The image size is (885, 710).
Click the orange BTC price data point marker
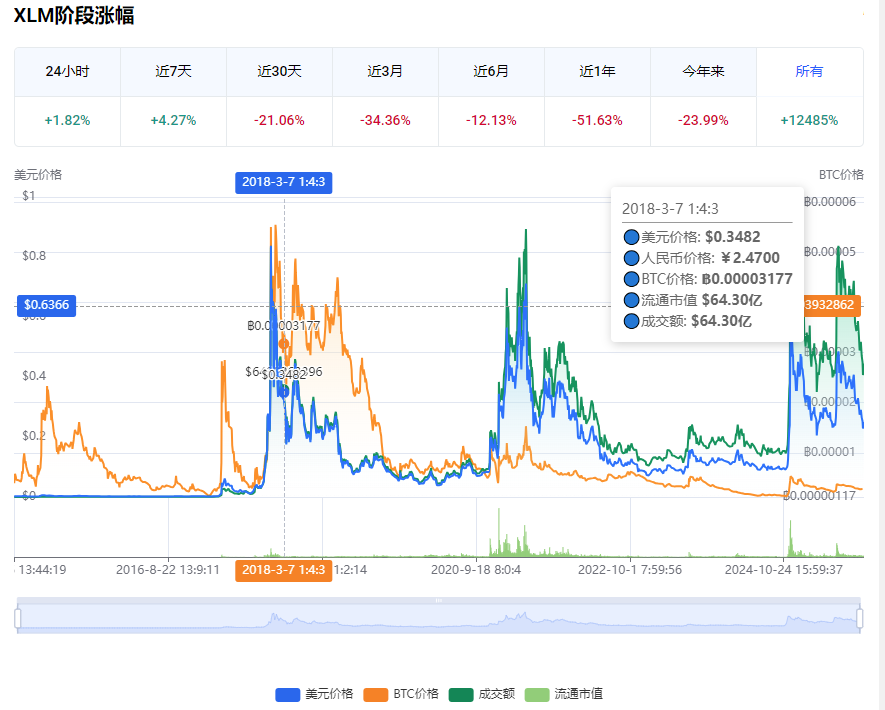284,344
